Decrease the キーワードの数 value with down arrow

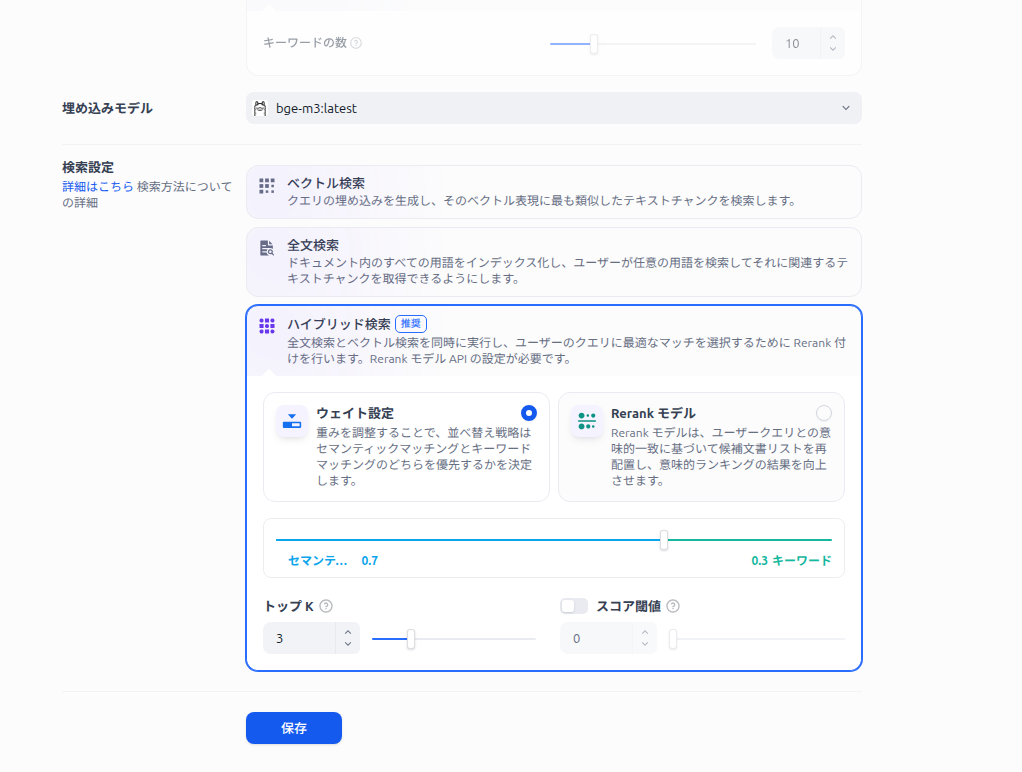832,50
